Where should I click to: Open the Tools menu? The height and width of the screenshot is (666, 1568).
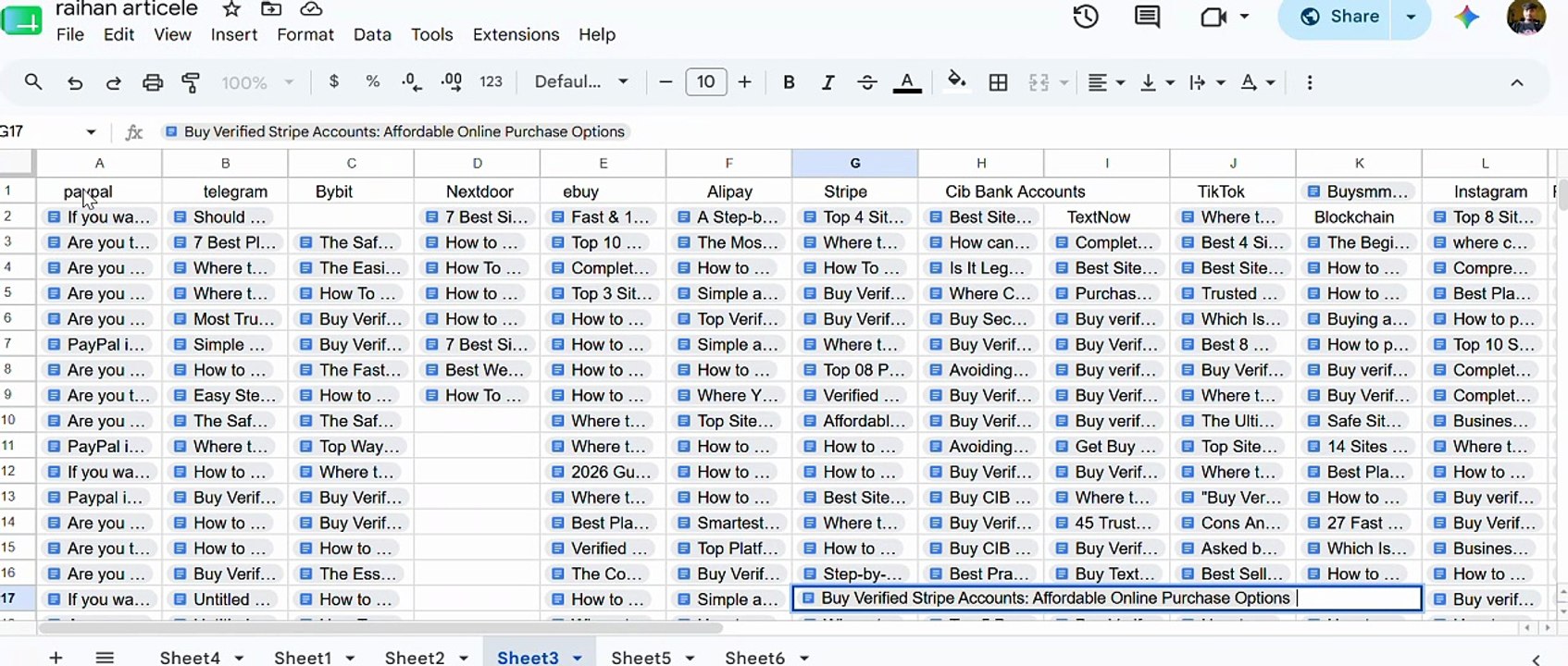click(432, 34)
